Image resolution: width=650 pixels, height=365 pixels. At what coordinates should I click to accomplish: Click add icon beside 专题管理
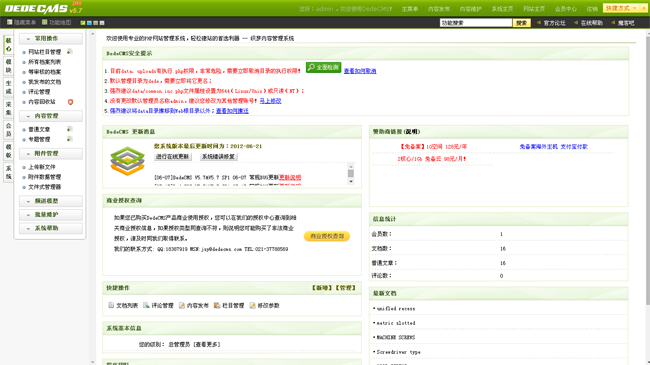70,139
